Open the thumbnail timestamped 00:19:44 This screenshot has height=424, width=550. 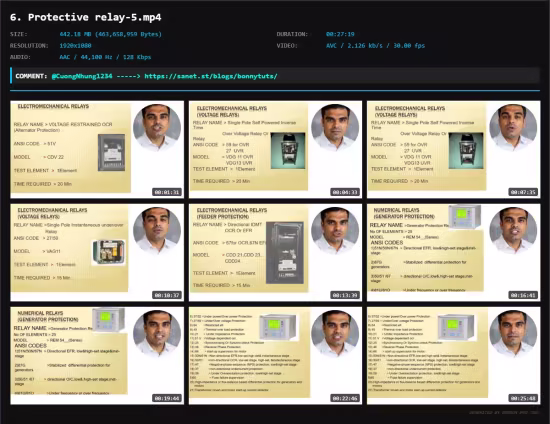97,356
